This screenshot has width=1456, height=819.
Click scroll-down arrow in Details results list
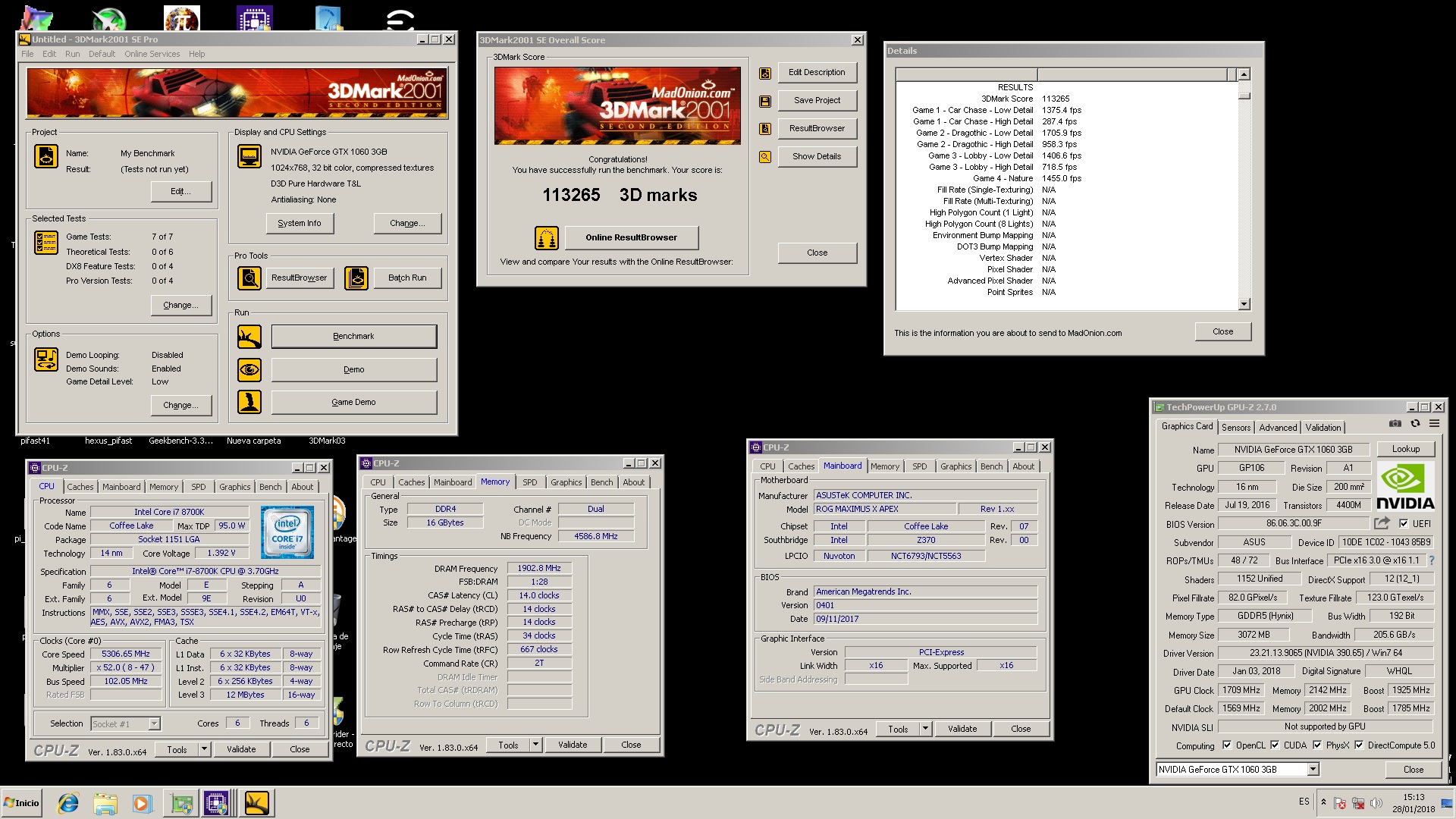[1244, 304]
